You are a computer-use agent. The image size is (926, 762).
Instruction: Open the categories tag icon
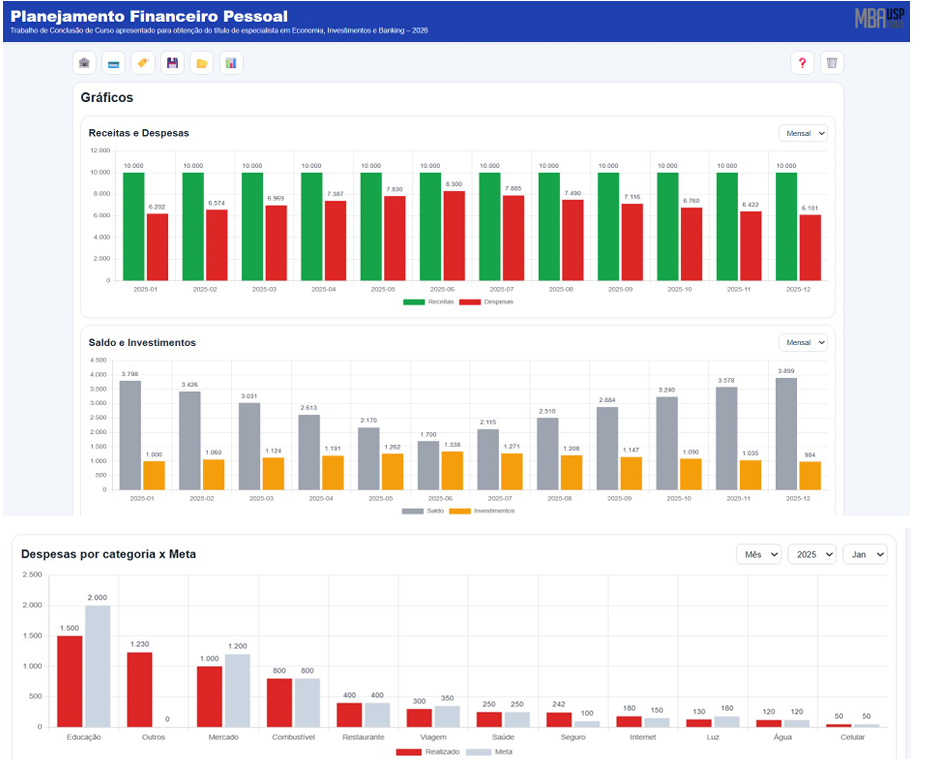pyautogui.click(x=143, y=63)
